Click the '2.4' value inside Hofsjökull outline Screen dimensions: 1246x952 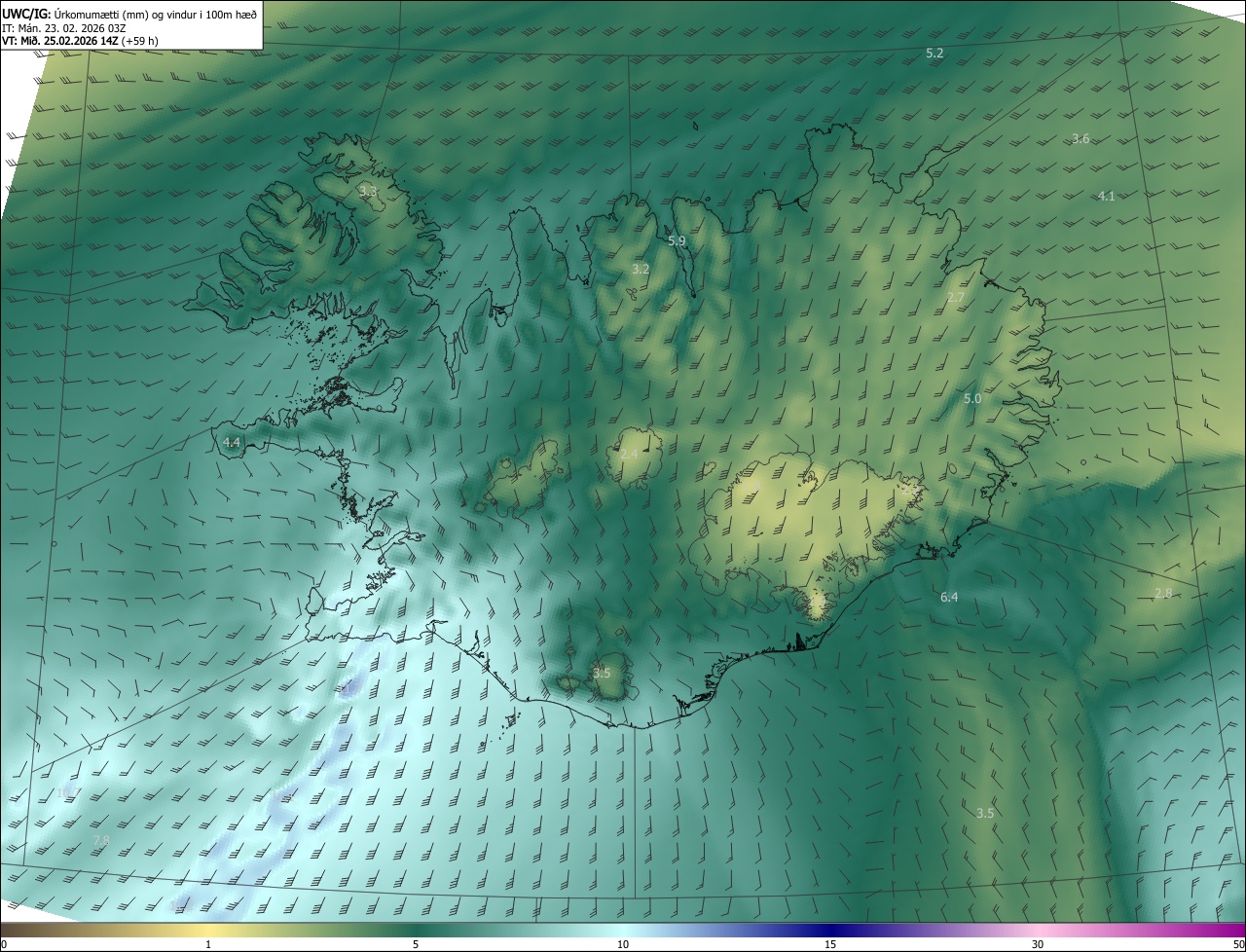click(629, 455)
